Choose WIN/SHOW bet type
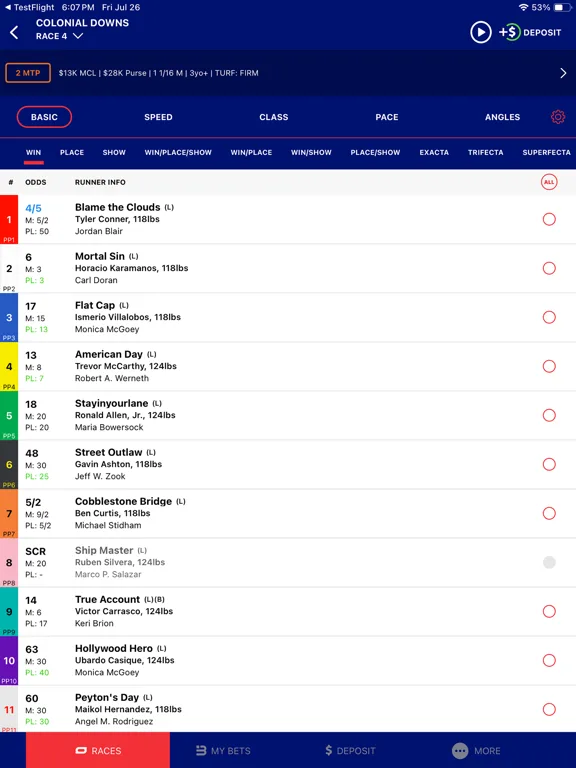The height and width of the screenshot is (768, 576). point(312,152)
